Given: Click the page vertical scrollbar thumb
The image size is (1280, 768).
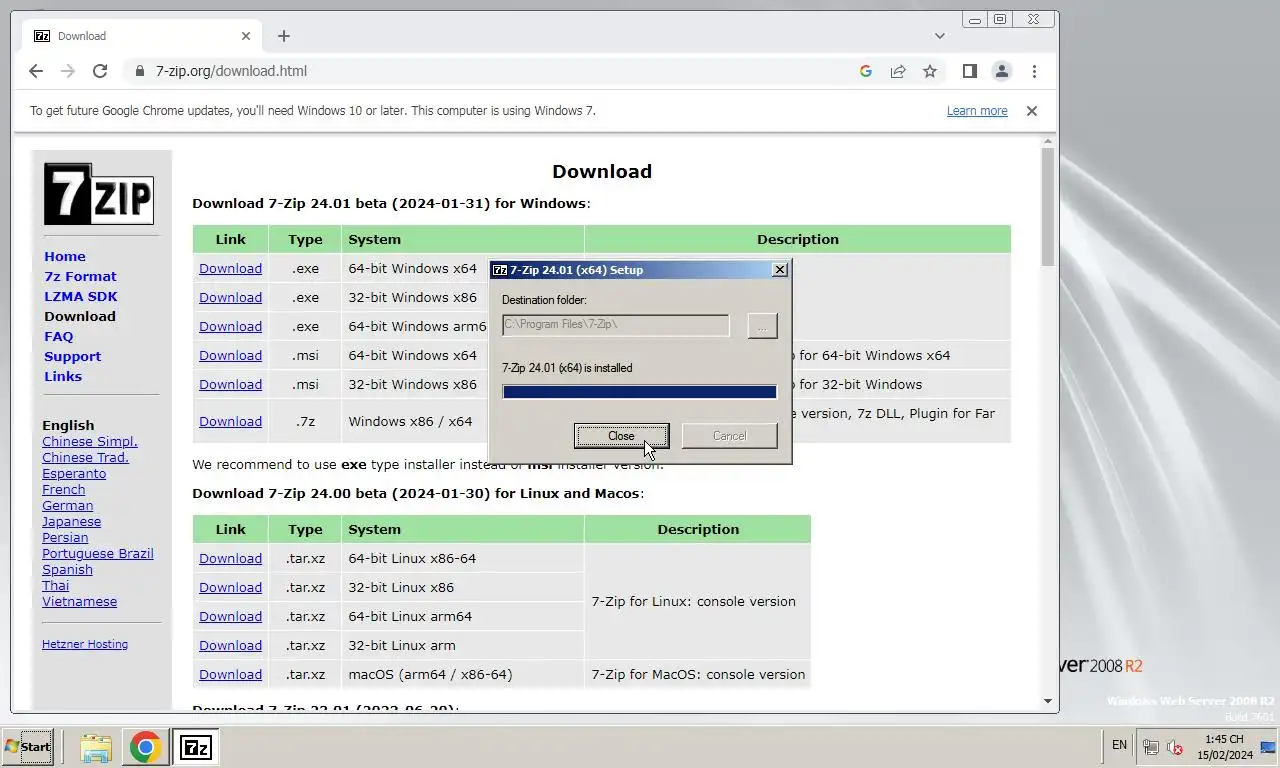Looking at the screenshot, I should (1048, 206).
